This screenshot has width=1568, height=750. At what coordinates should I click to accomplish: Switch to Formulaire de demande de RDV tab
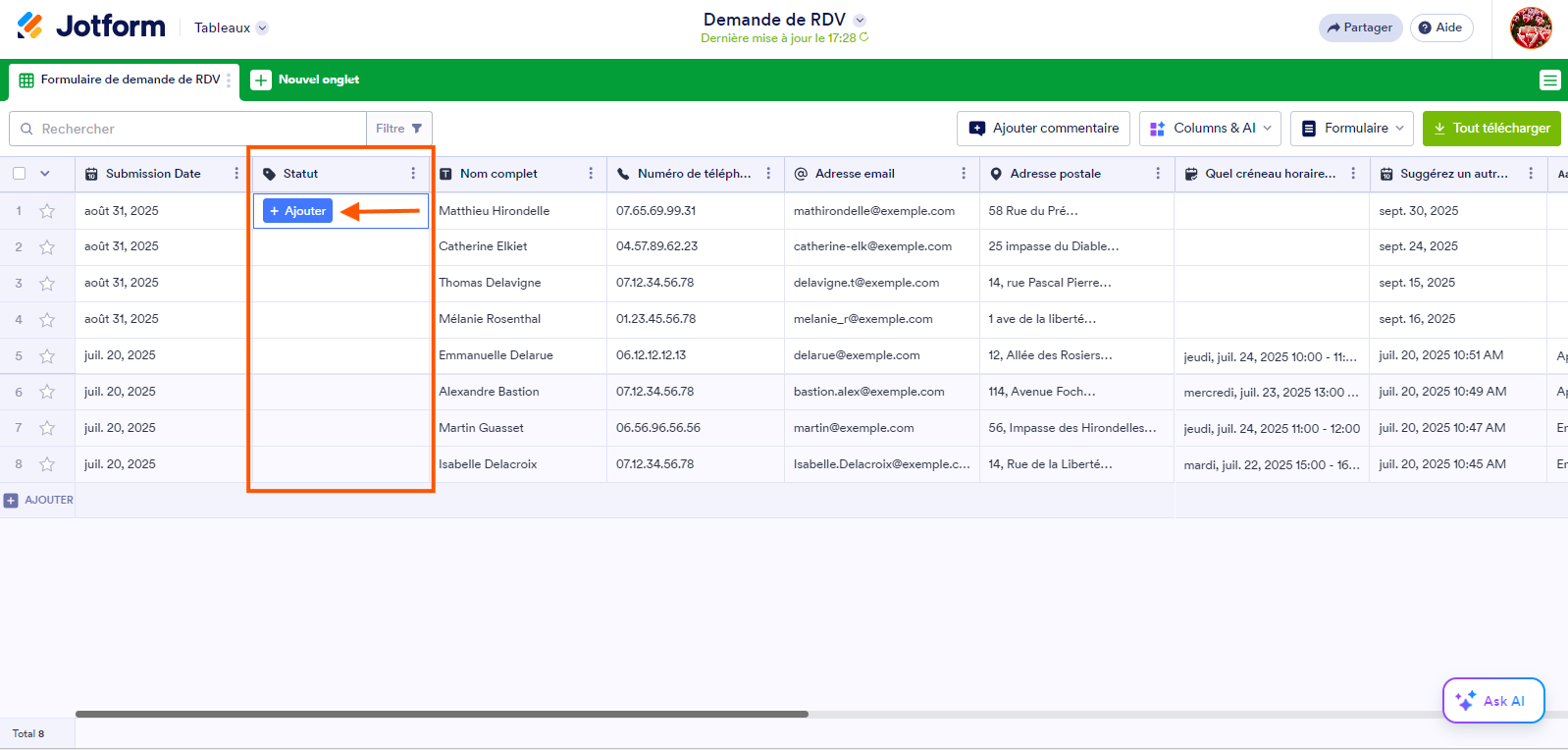[121, 80]
